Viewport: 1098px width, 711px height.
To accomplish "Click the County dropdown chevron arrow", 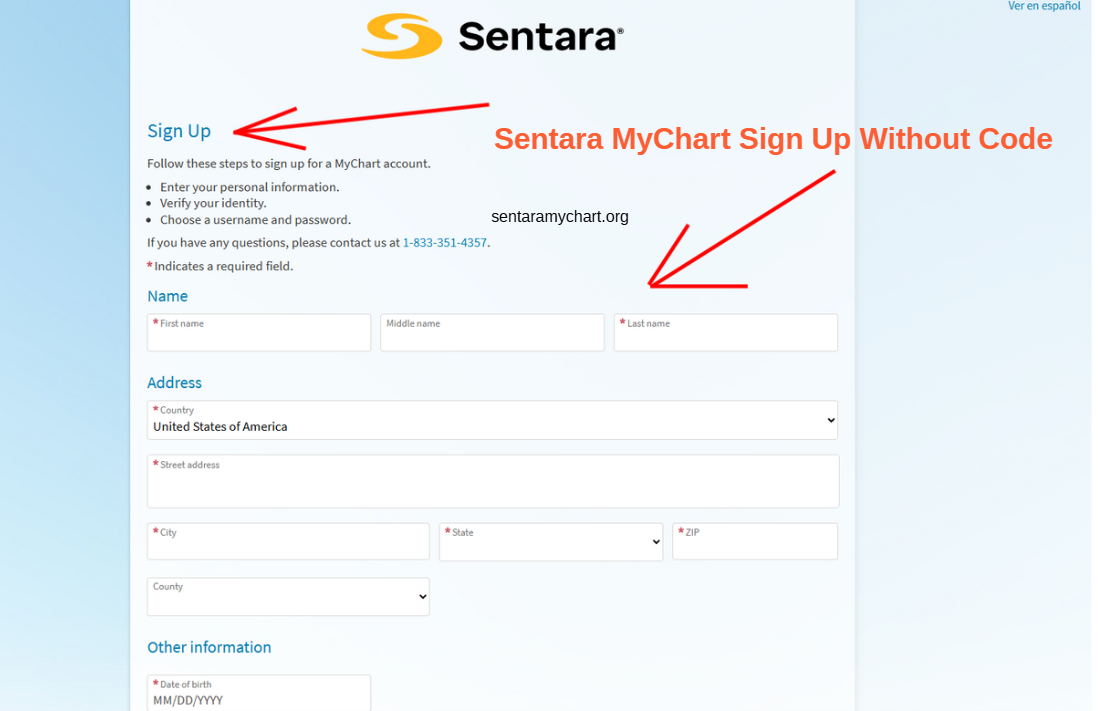I will click(422, 597).
